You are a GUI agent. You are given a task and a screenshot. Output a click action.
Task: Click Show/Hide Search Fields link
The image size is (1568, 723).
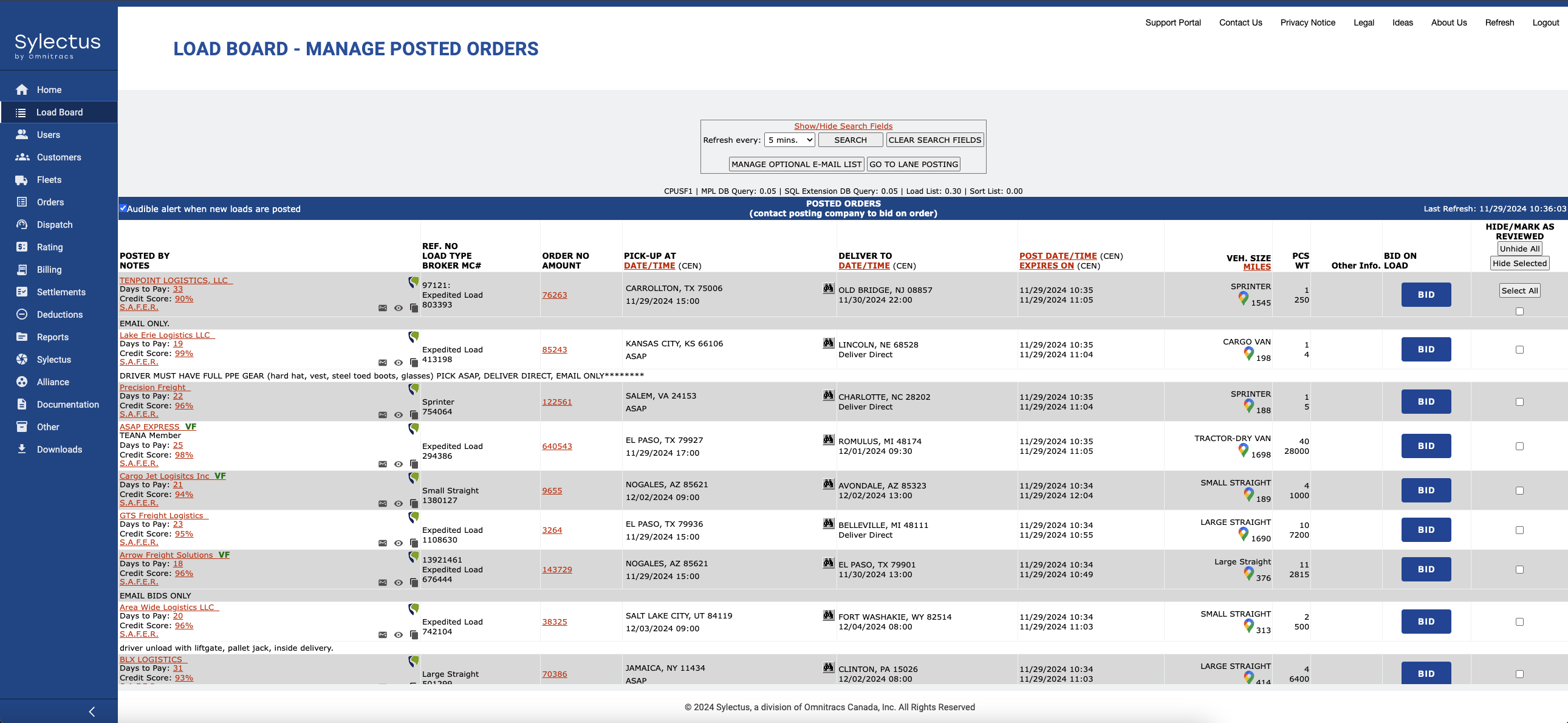[x=843, y=126]
